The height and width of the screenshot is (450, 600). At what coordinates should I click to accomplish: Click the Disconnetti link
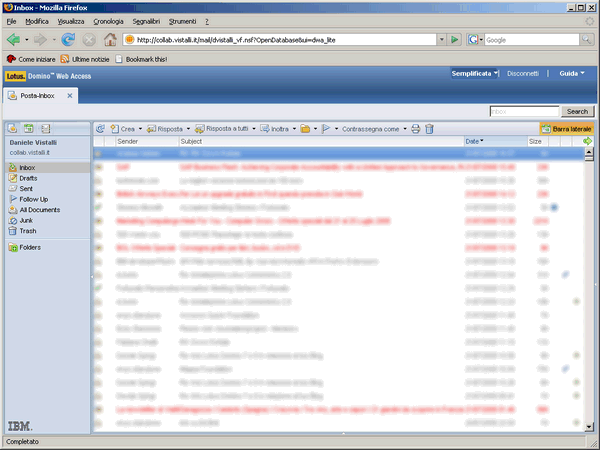523,73
